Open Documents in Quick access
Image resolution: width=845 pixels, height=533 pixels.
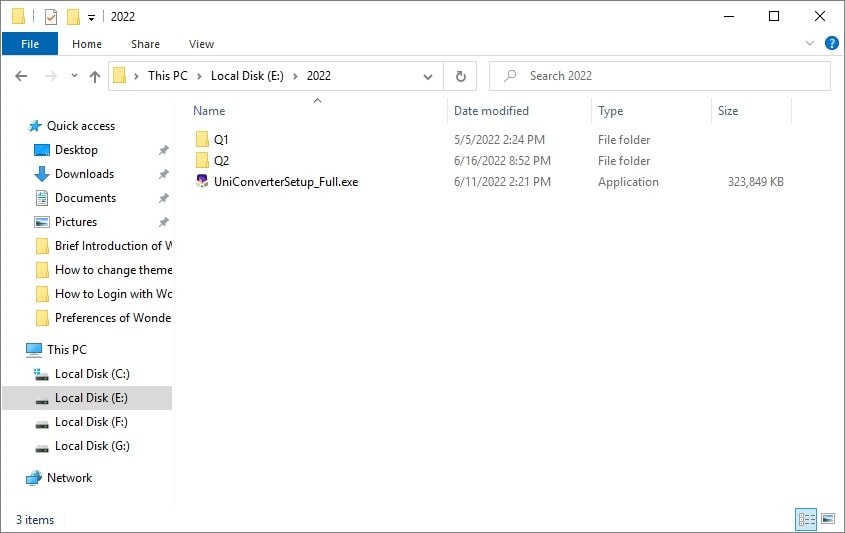[x=85, y=198]
